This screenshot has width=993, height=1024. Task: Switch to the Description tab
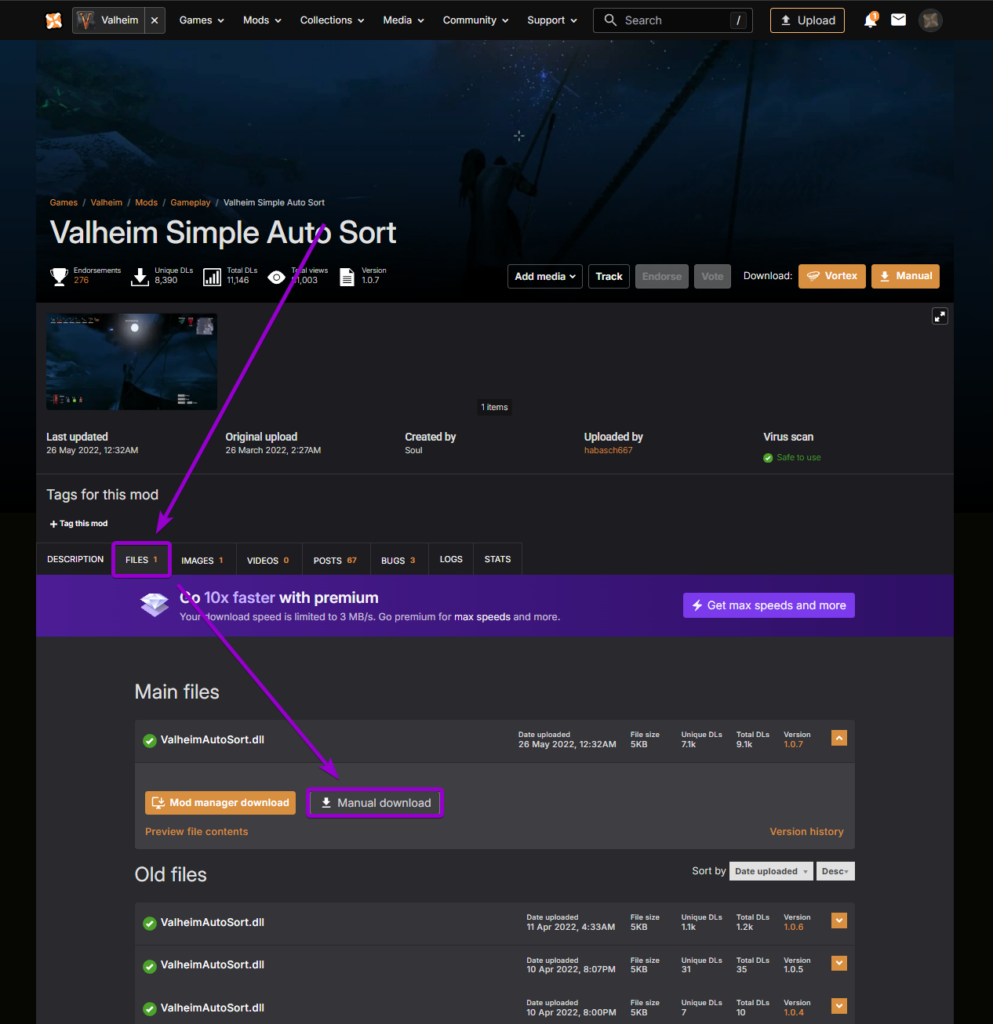75,560
